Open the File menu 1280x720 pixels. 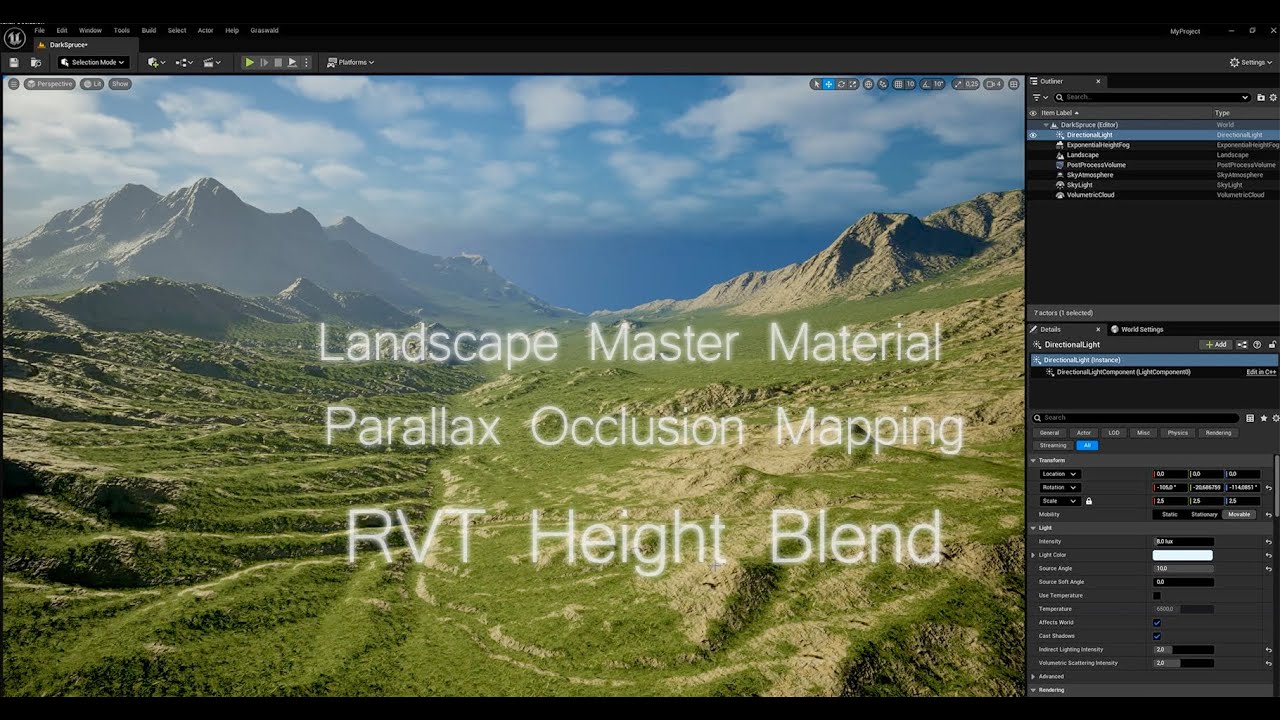pyautogui.click(x=40, y=30)
